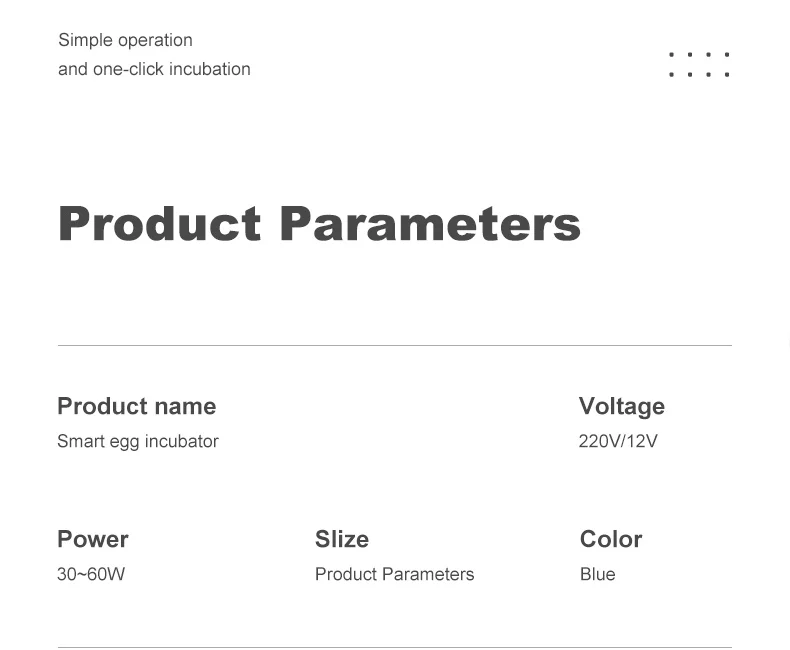This screenshot has width=790, height=650.
Task: Click the top-right dot of the dot grid
Action: pyautogui.click(x=727, y=55)
